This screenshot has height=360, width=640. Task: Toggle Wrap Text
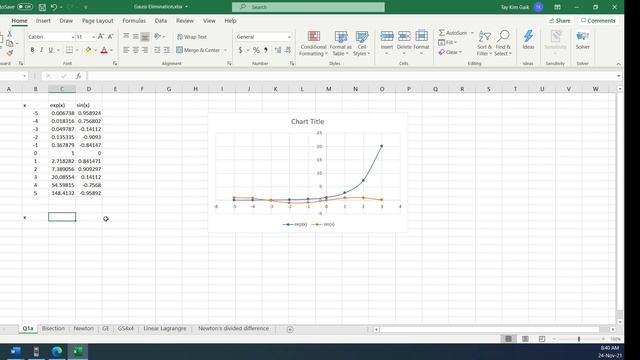[x=192, y=37]
